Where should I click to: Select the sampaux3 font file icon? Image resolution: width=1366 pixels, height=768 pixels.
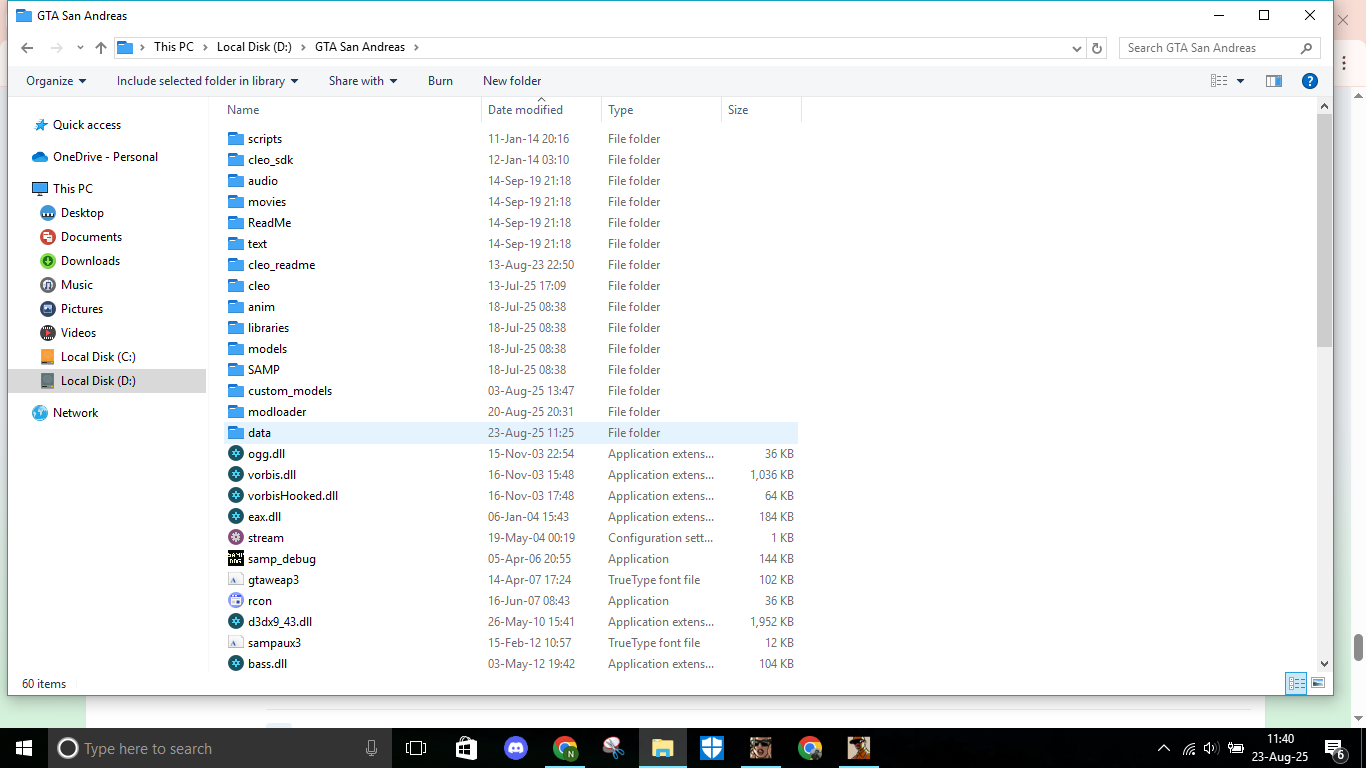point(236,643)
